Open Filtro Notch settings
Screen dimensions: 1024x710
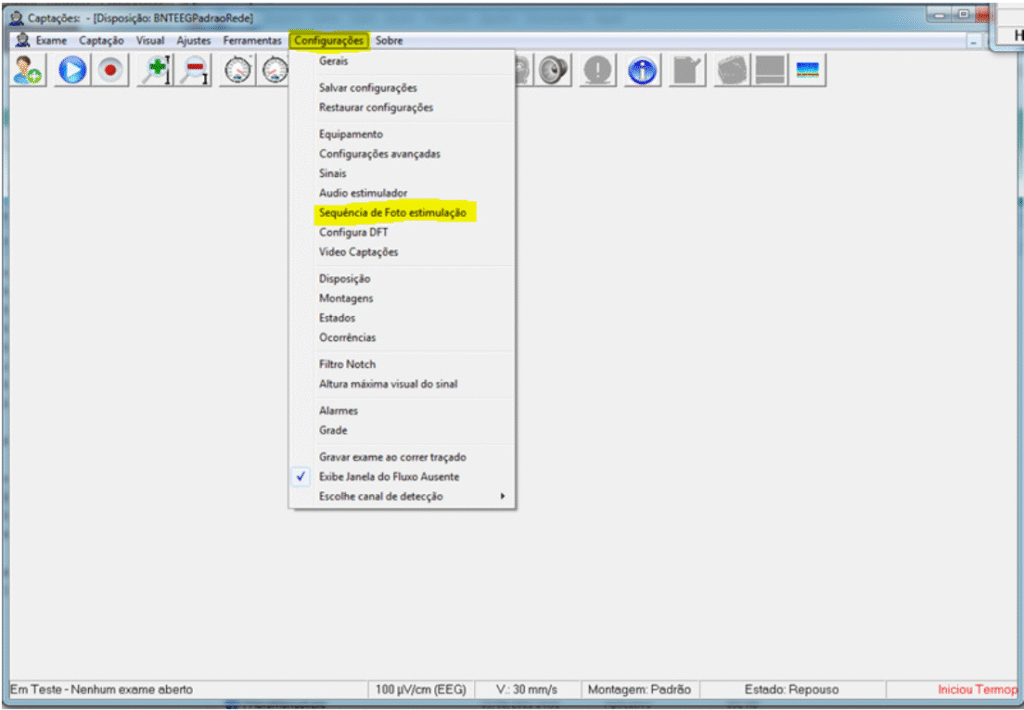(347, 364)
